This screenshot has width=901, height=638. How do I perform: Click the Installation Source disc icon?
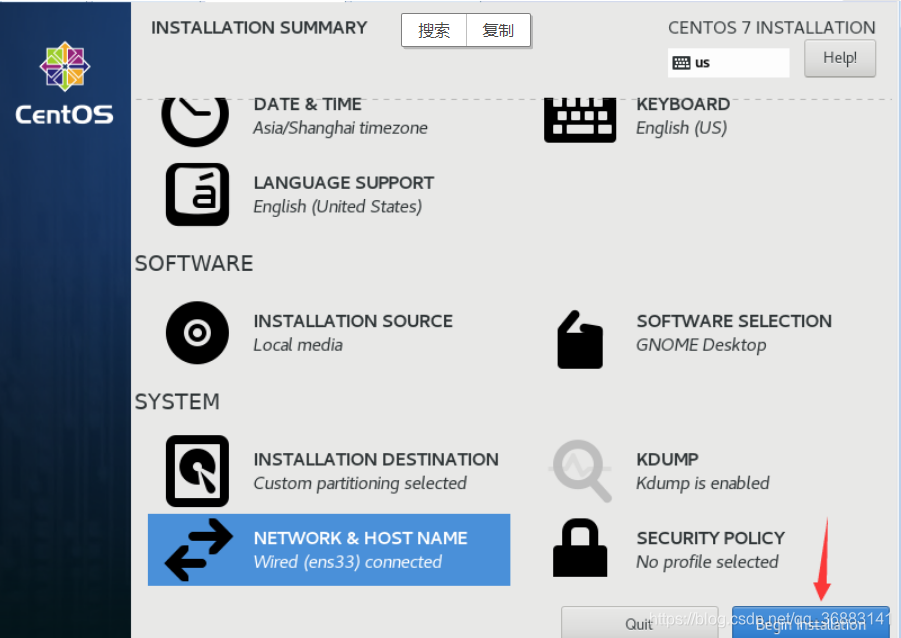[x=197, y=332]
